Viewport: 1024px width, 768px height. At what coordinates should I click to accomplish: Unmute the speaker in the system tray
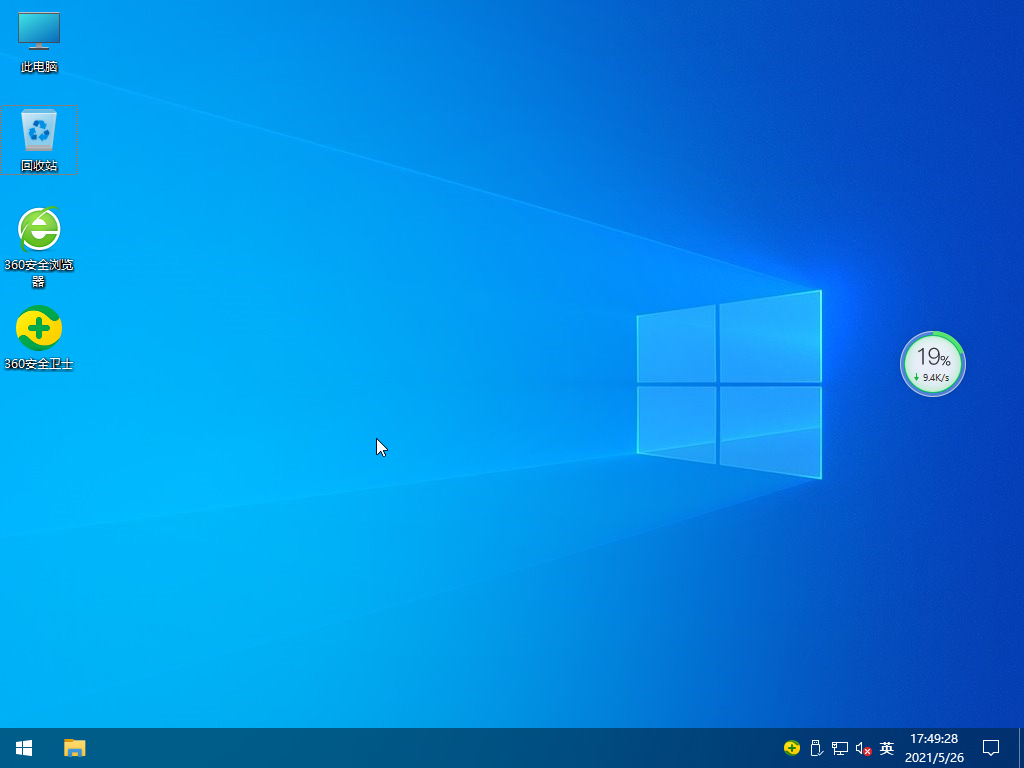click(x=861, y=748)
